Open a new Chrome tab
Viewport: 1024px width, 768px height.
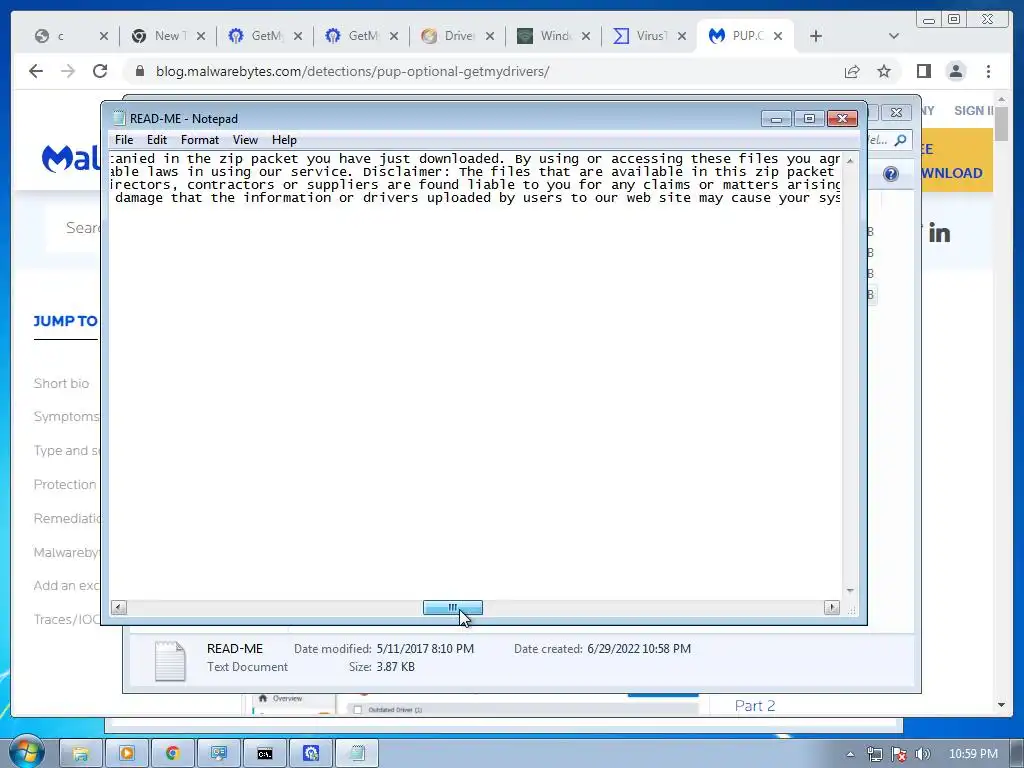(816, 36)
